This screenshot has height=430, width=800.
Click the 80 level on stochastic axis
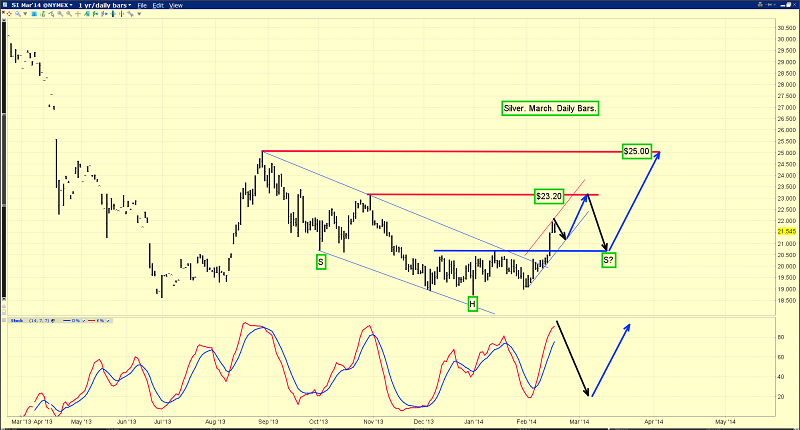click(781, 337)
